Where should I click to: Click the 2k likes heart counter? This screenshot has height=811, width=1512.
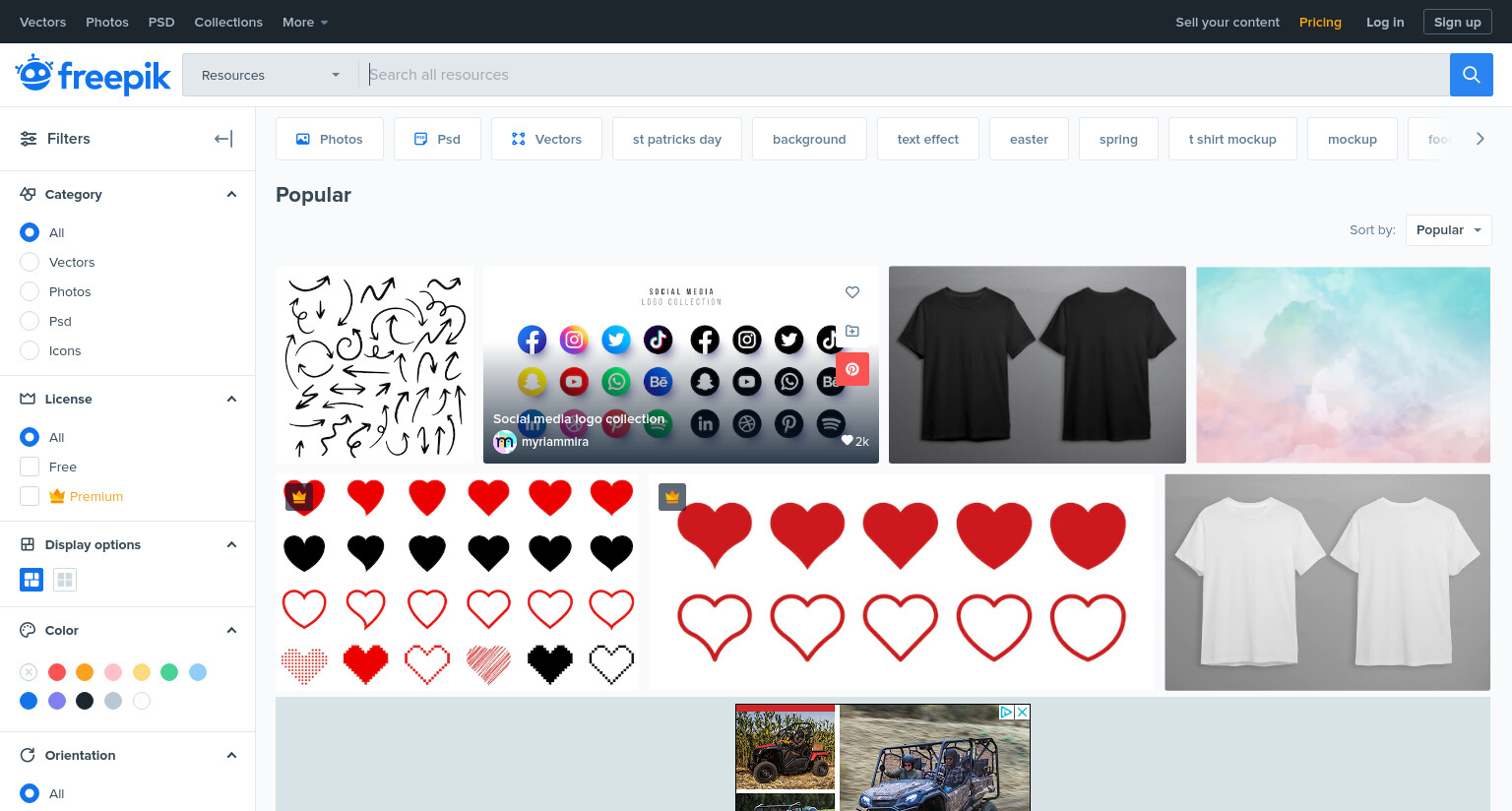854,441
